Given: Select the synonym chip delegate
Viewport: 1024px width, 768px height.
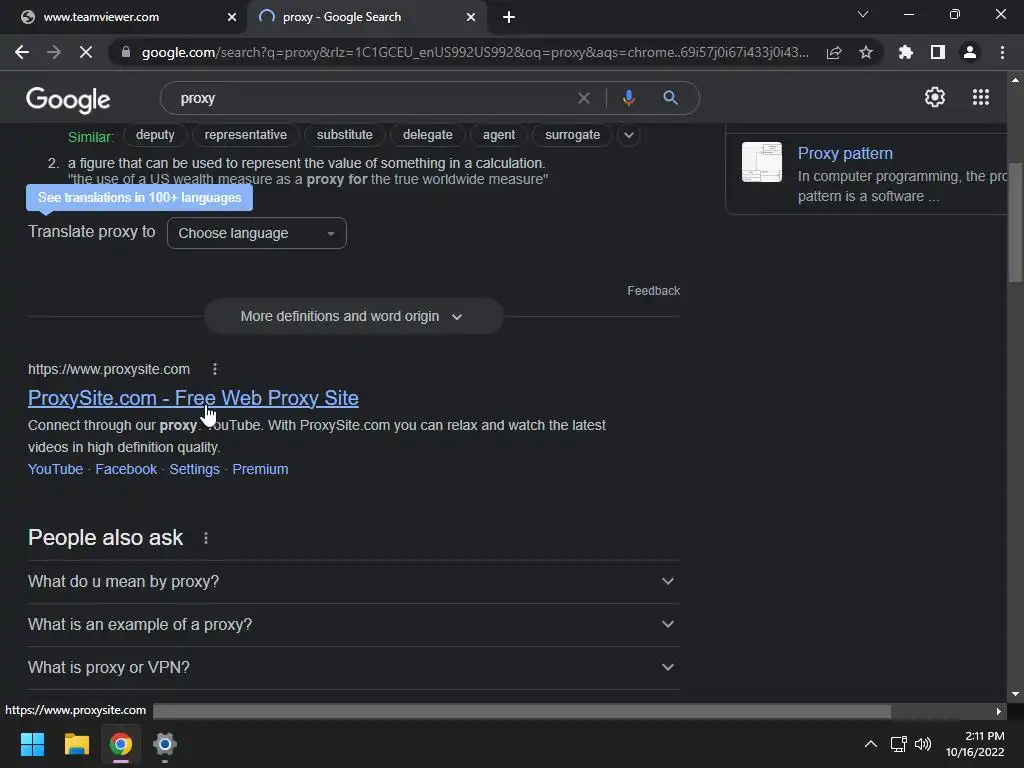Looking at the screenshot, I should pos(428,135).
